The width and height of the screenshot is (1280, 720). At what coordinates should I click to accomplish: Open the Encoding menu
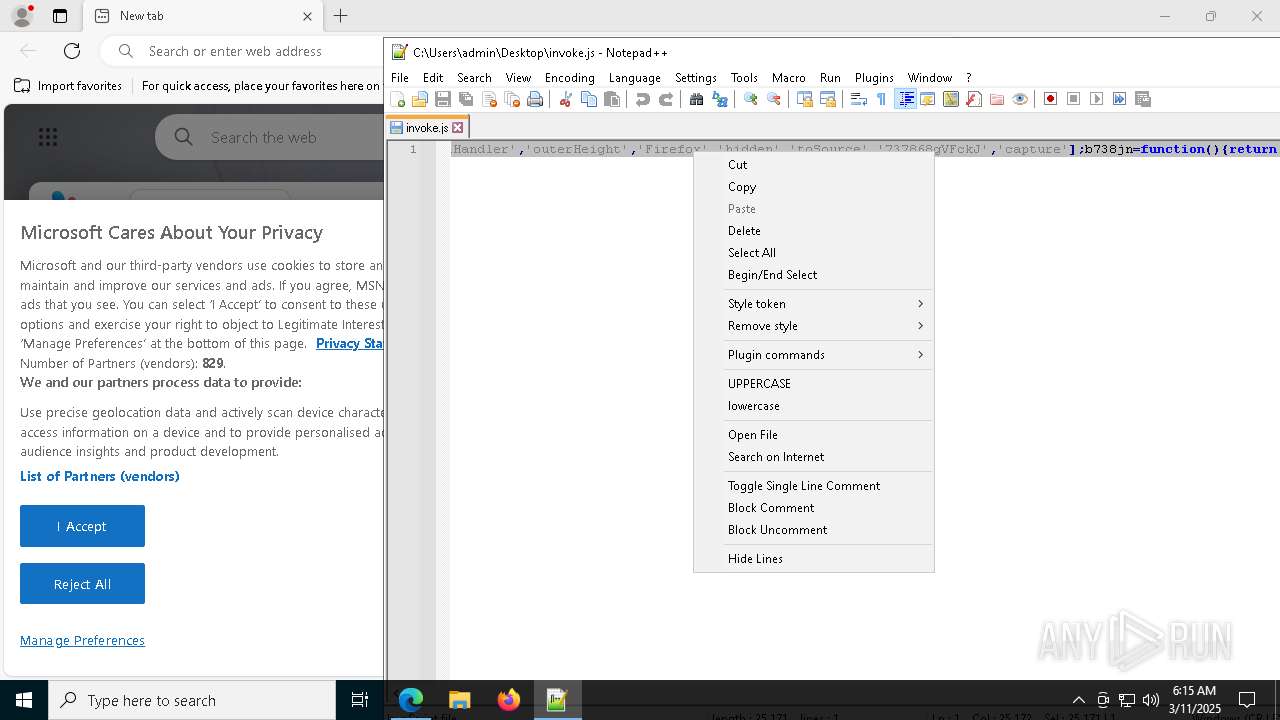coord(569,77)
